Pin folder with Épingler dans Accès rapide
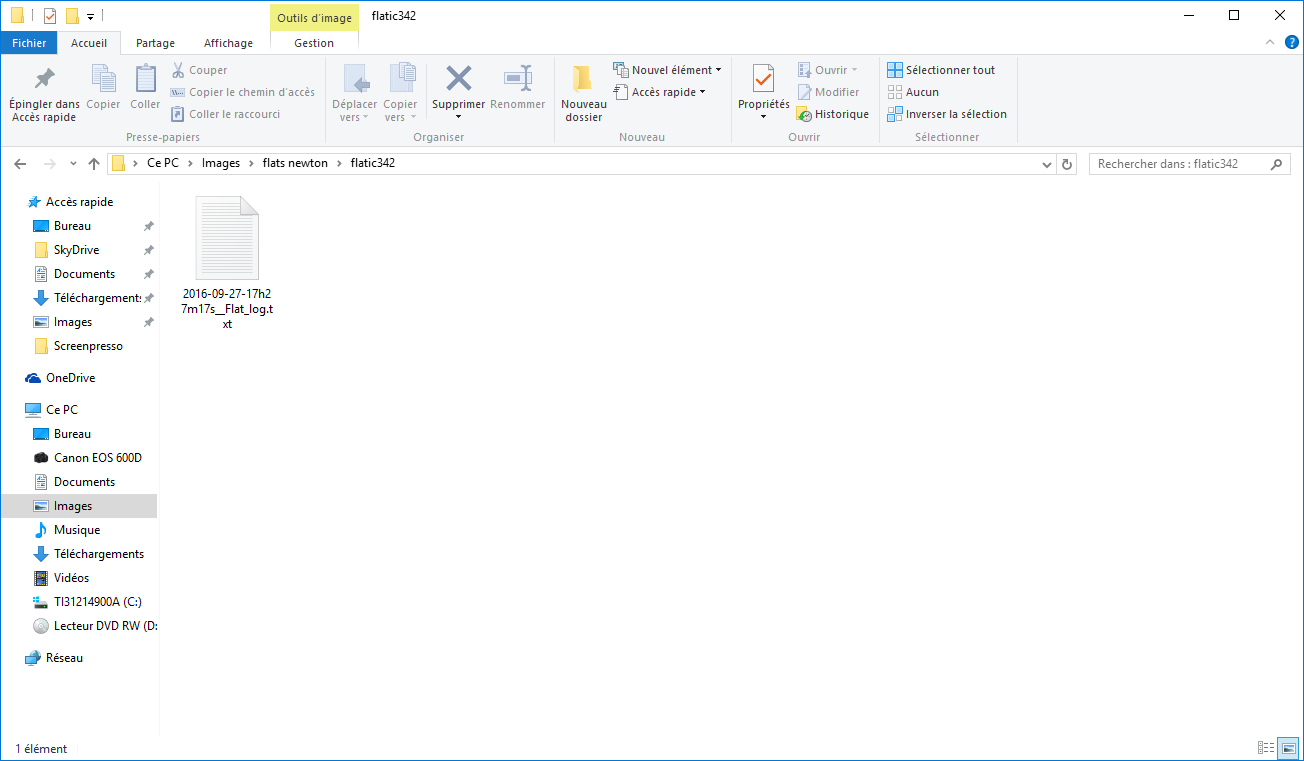 (44, 80)
